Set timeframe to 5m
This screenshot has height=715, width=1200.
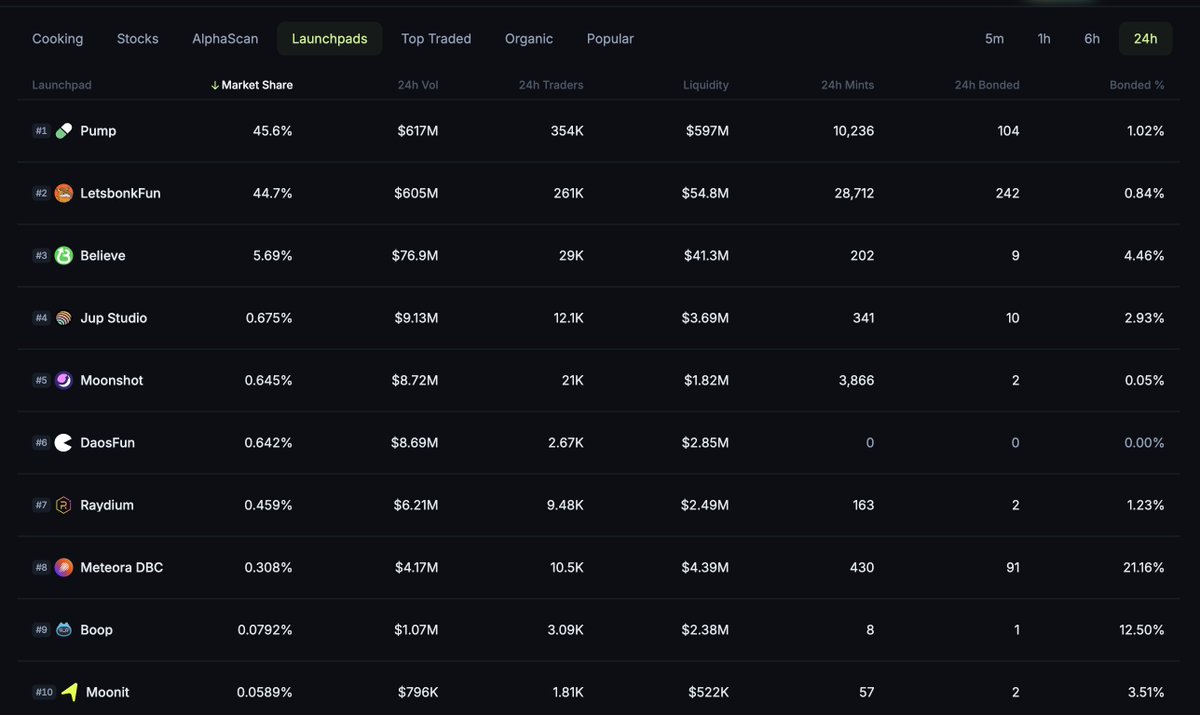point(994,39)
